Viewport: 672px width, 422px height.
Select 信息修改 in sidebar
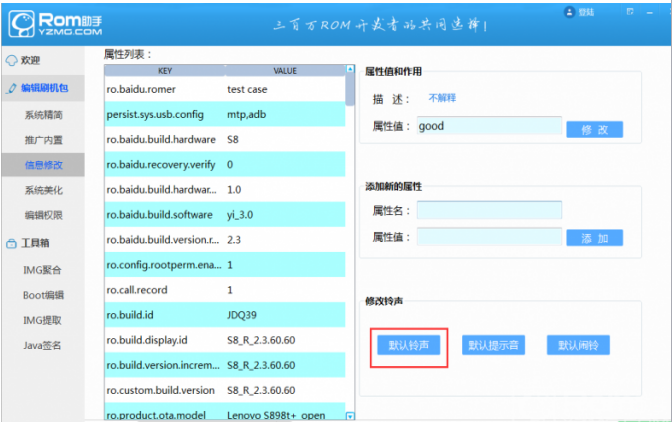(43, 165)
